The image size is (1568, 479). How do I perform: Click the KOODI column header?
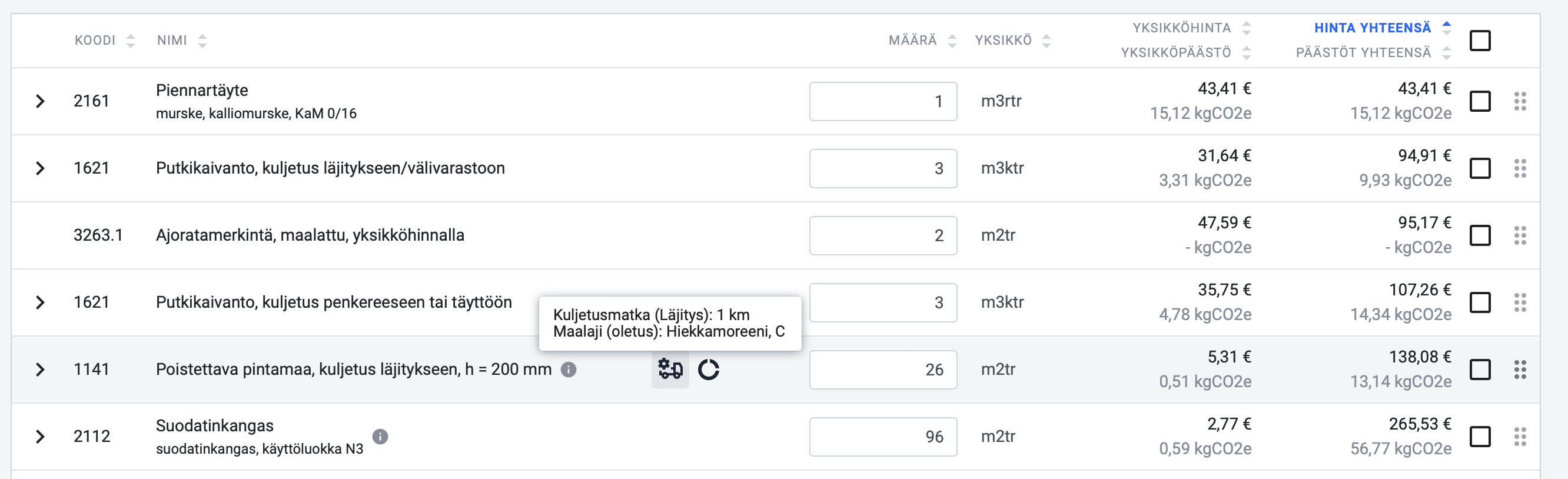(x=95, y=41)
